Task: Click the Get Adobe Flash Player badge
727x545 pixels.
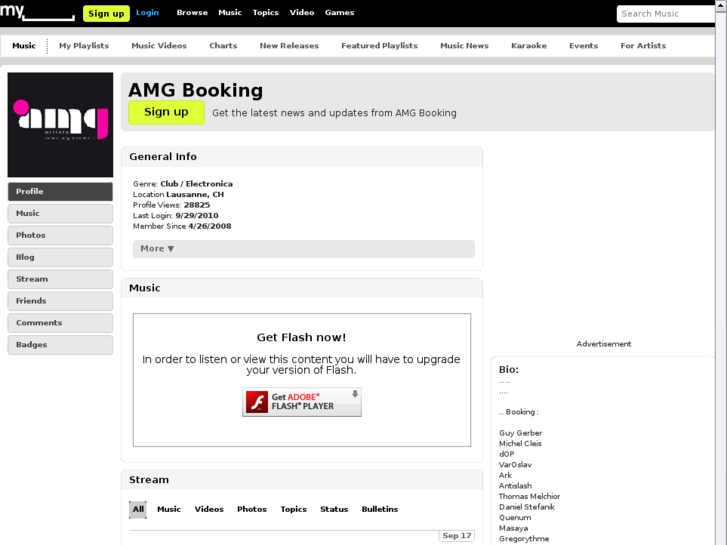Action: coord(302,402)
